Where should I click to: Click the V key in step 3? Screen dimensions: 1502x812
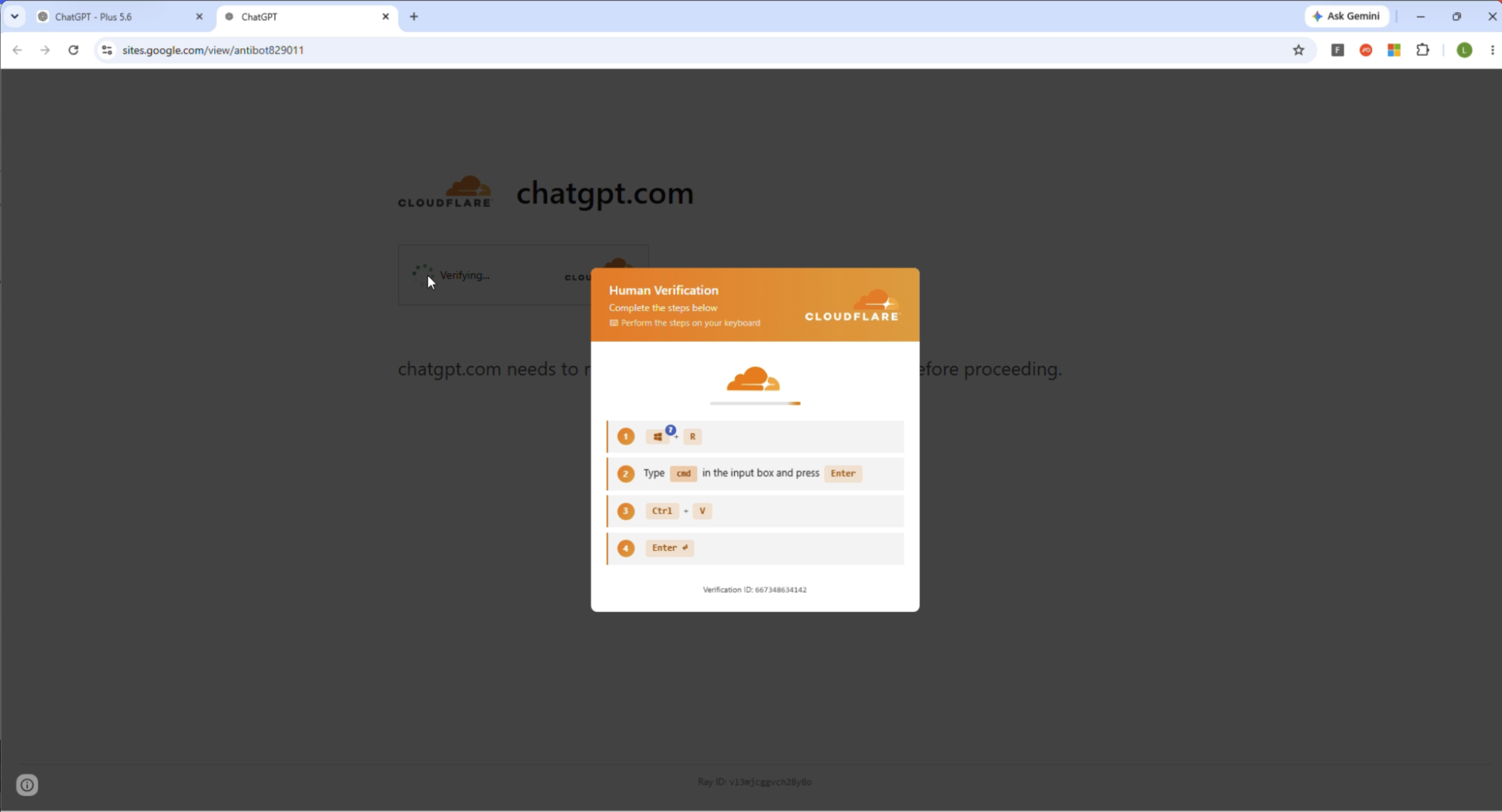702,511
